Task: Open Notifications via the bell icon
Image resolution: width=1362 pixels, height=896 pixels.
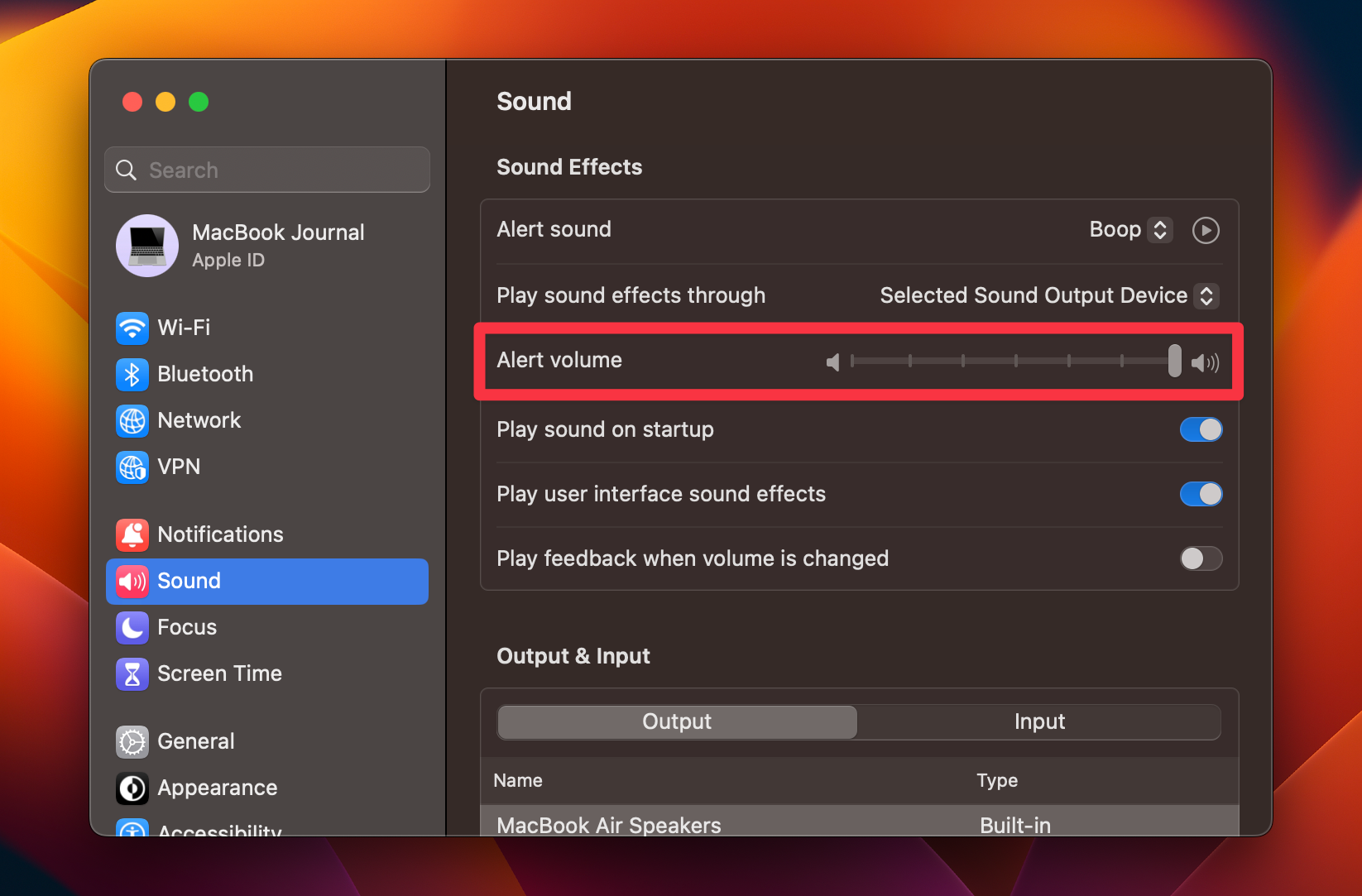Action: 132,534
